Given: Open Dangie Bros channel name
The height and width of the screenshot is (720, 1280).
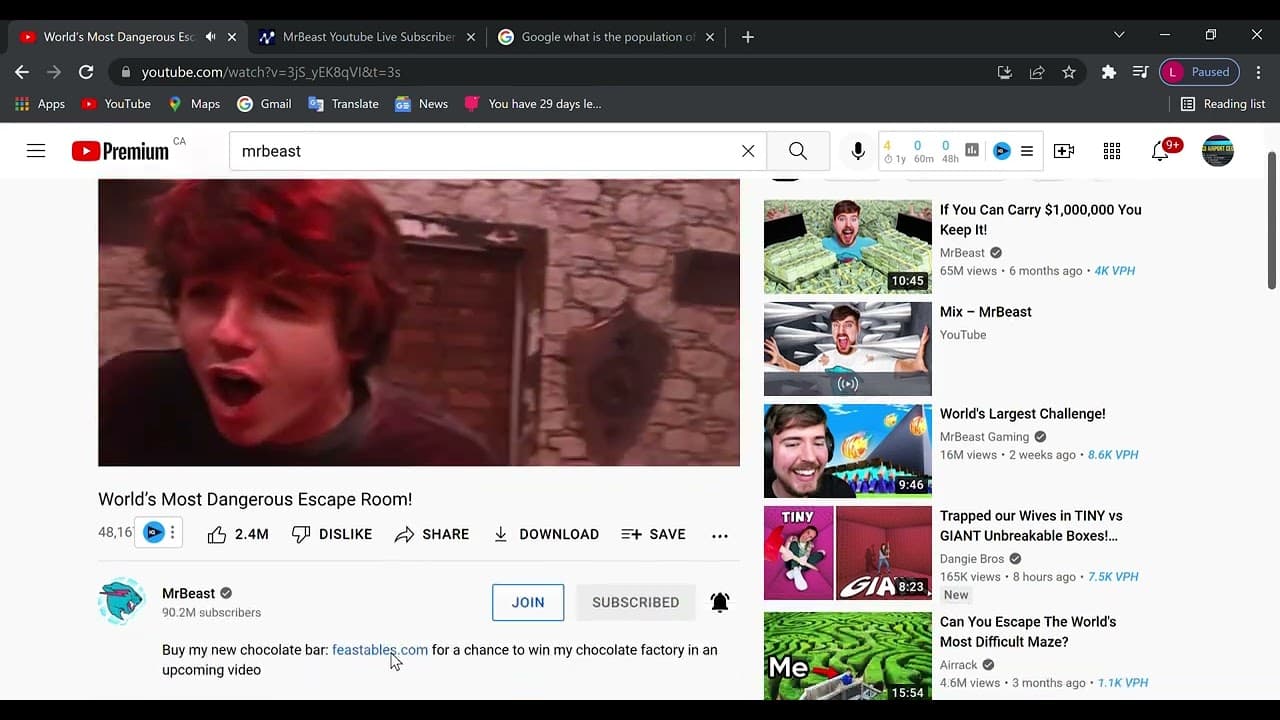Looking at the screenshot, I should (973, 559).
